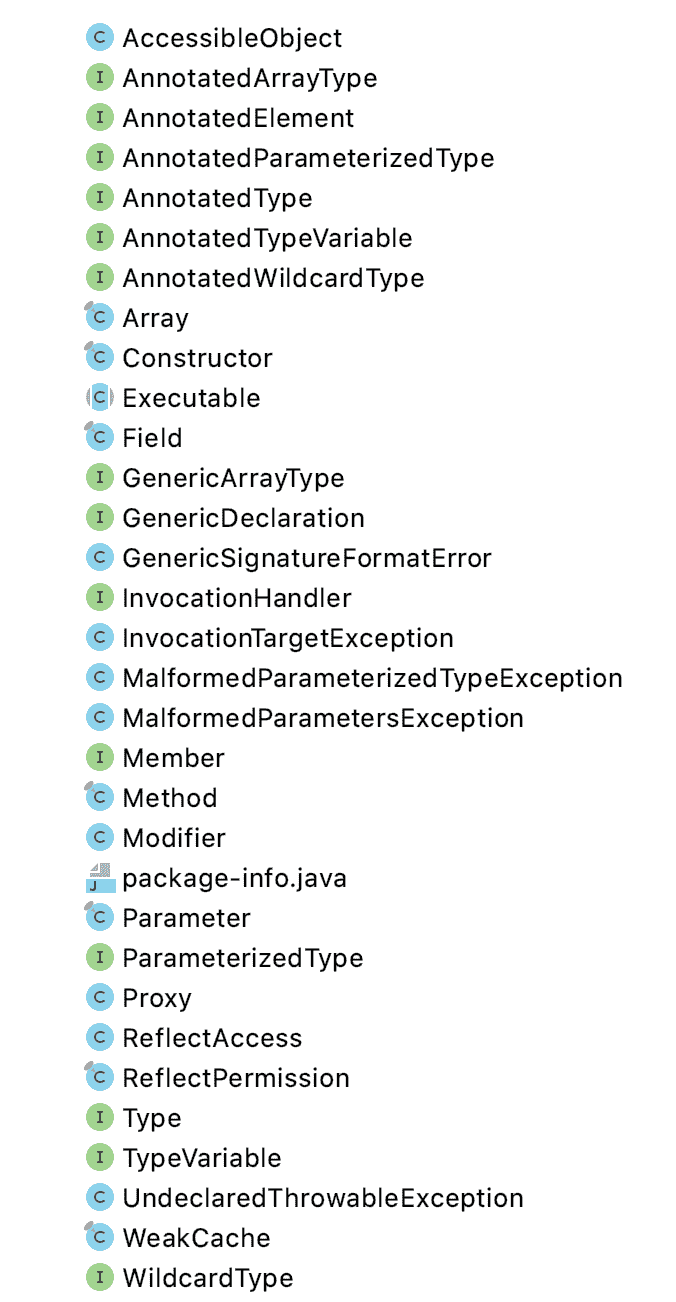Select the Method class entry

pos(169,798)
